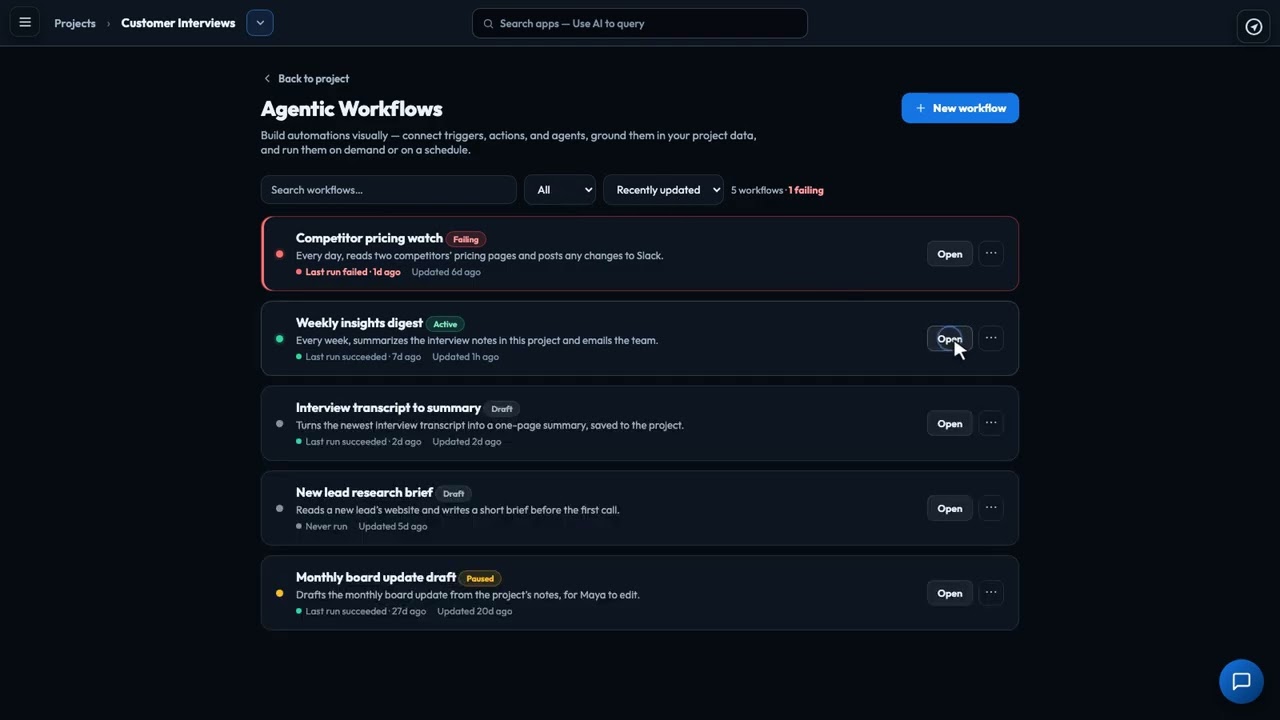Click more options for Competitor pricing watch
Viewport: 1280px width, 720px height.
click(991, 253)
